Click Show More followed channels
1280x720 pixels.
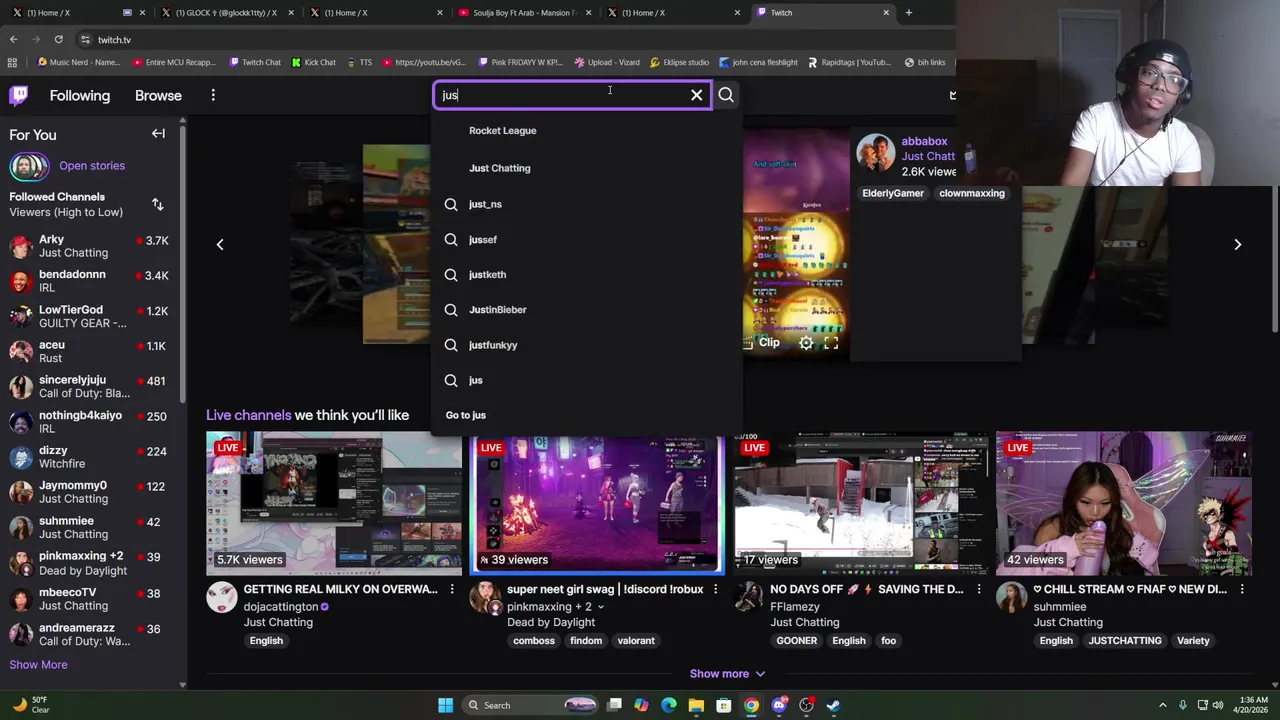click(x=38, y=665)
